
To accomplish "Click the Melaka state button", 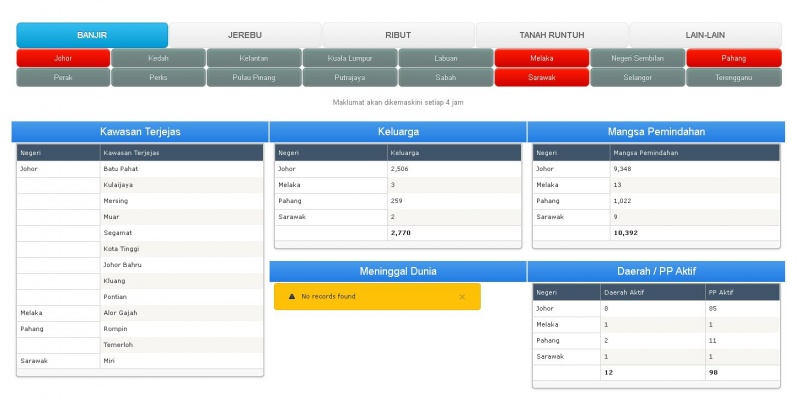I will [x=542, y=58].
